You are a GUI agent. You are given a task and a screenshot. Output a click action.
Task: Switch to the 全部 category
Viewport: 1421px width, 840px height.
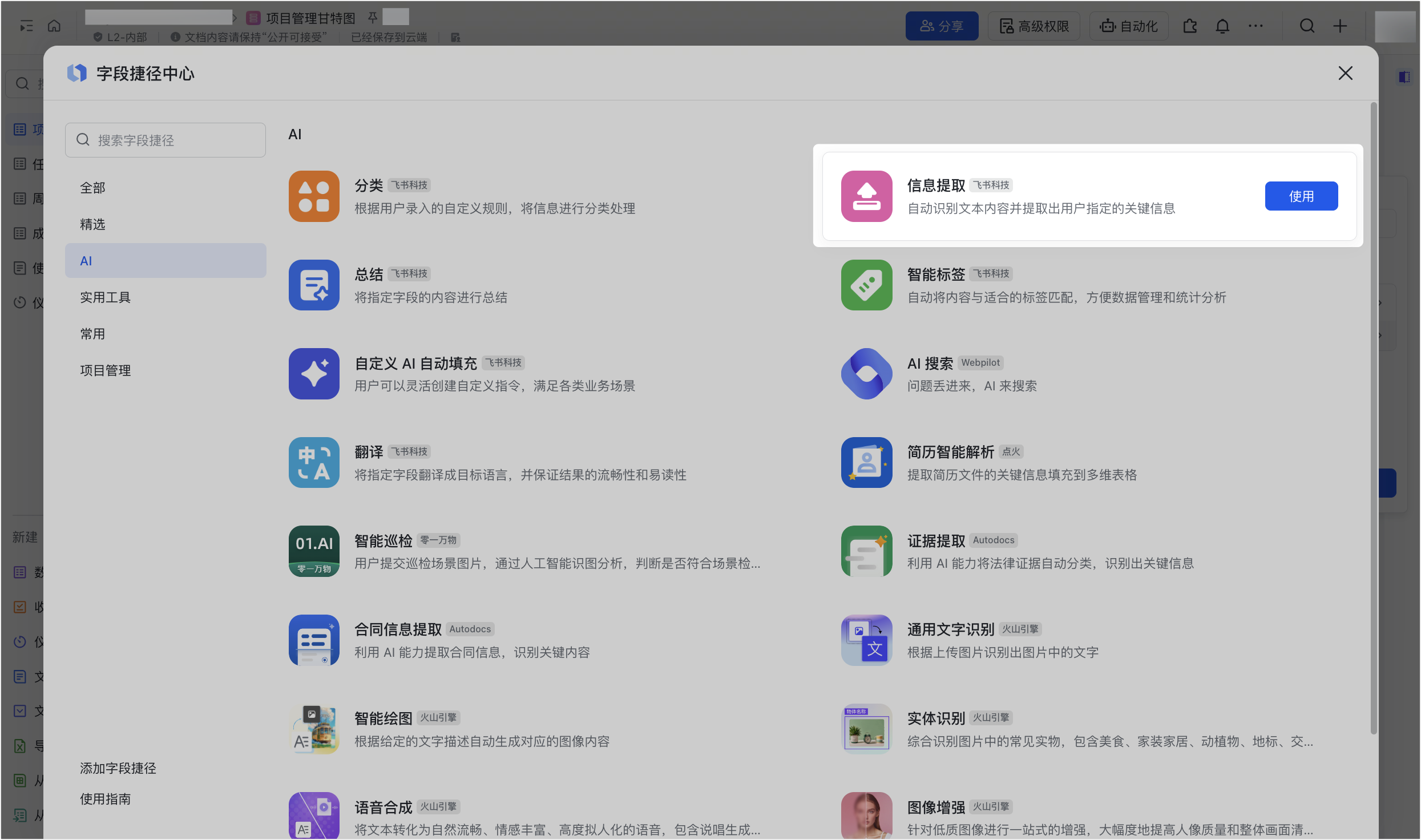tap(93, 188)
